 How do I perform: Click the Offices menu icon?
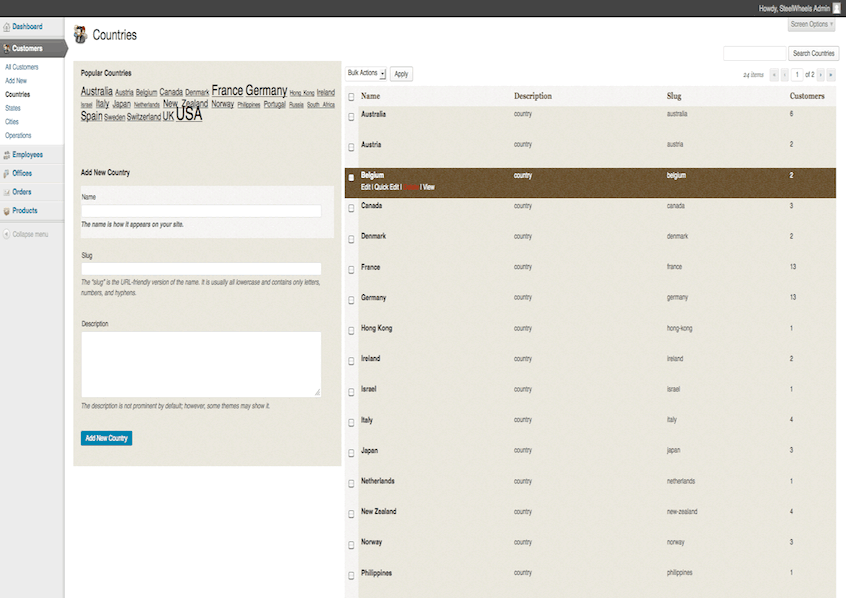click(7, 174)
